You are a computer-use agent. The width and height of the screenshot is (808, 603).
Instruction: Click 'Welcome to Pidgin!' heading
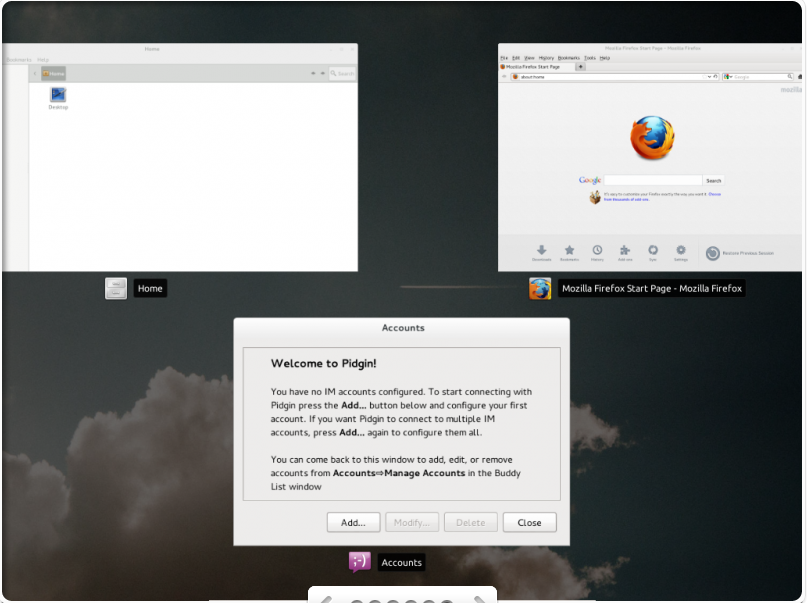(324, 363)
